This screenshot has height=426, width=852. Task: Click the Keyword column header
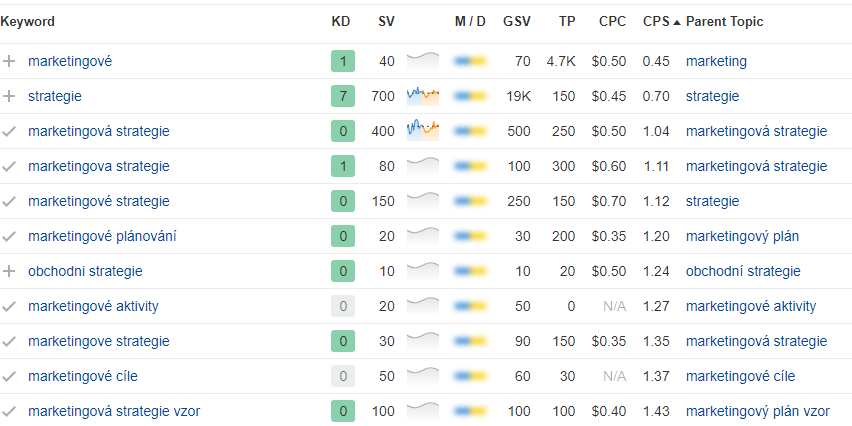tap(28, 22)
